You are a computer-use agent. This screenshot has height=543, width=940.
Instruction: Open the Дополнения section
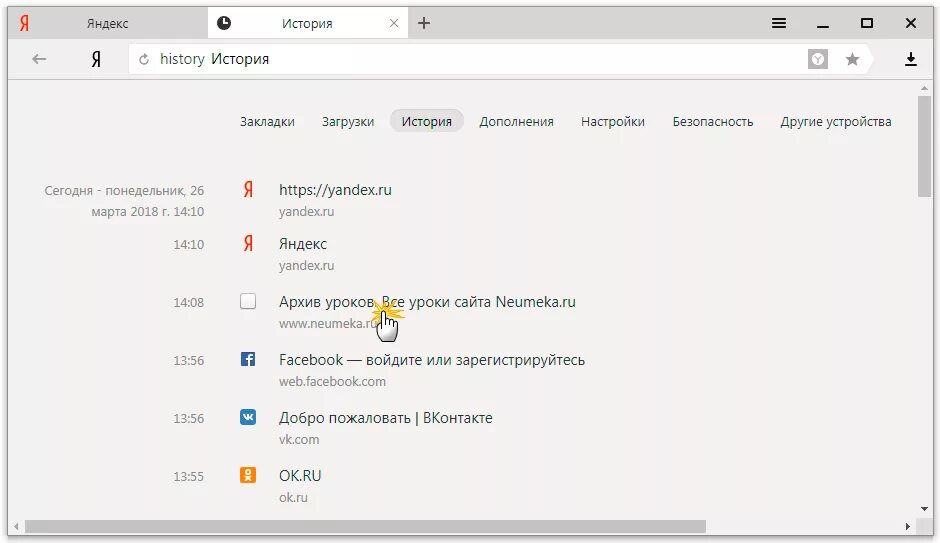click(516, 122)
